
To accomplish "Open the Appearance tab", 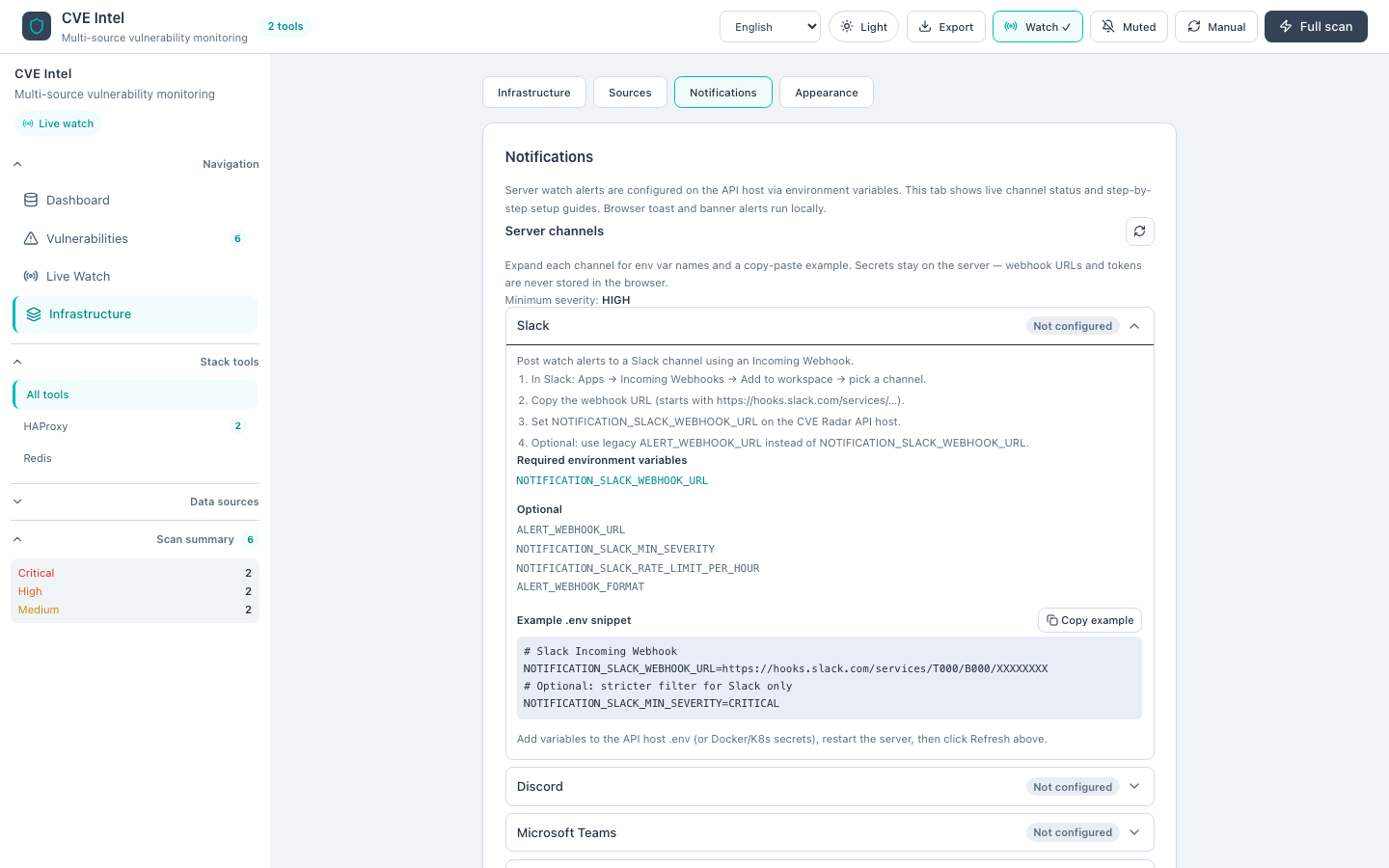I will click(x=827, y=93).
